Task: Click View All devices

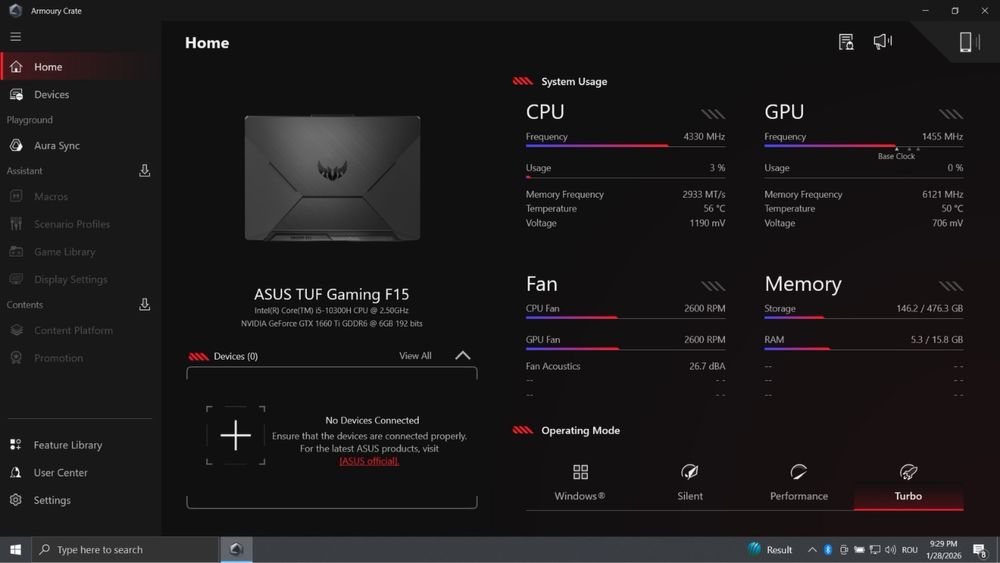Action: point(415,356)
